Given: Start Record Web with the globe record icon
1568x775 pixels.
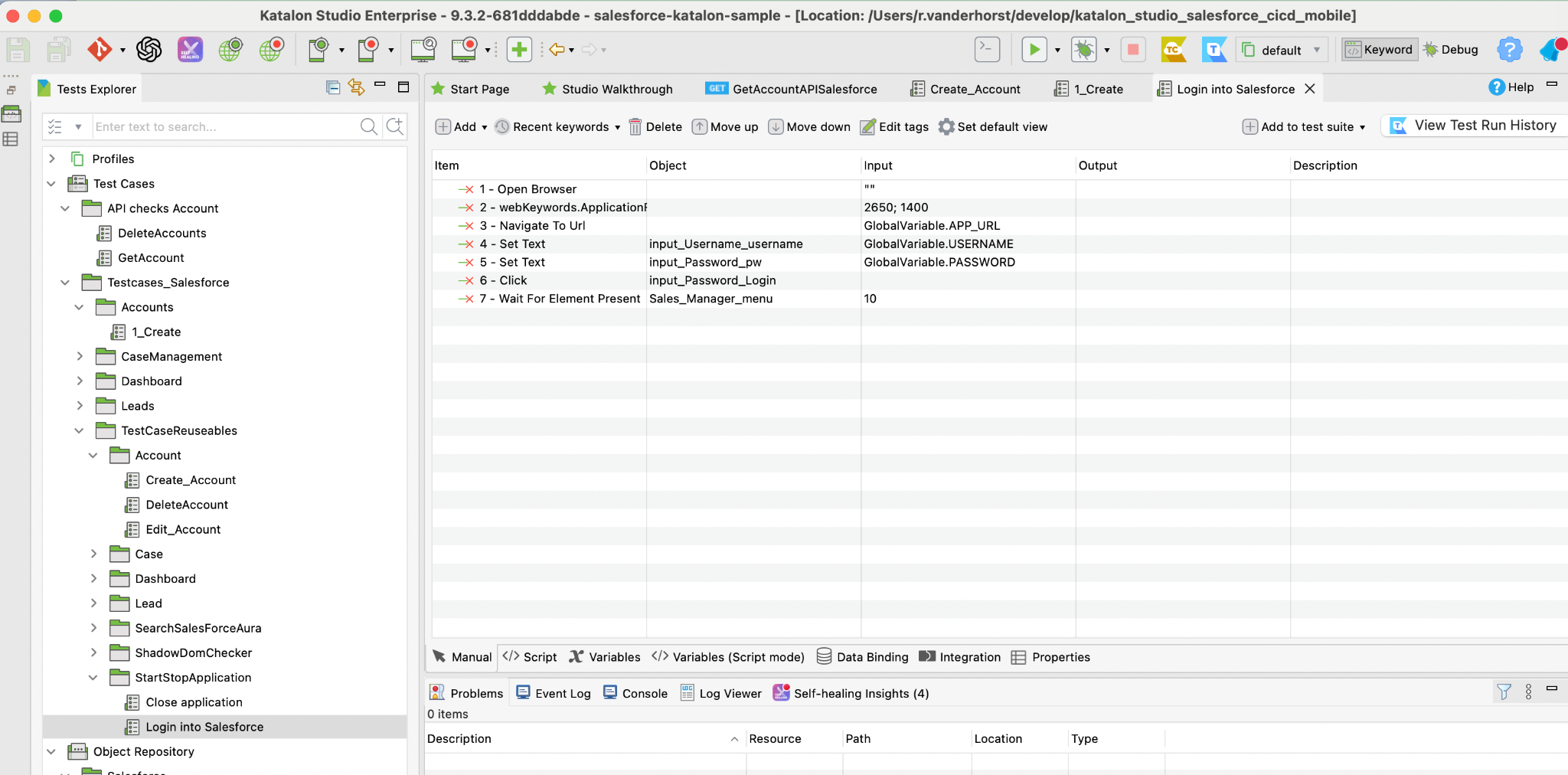Looking at the screenshot, I should tap(271, 50).
